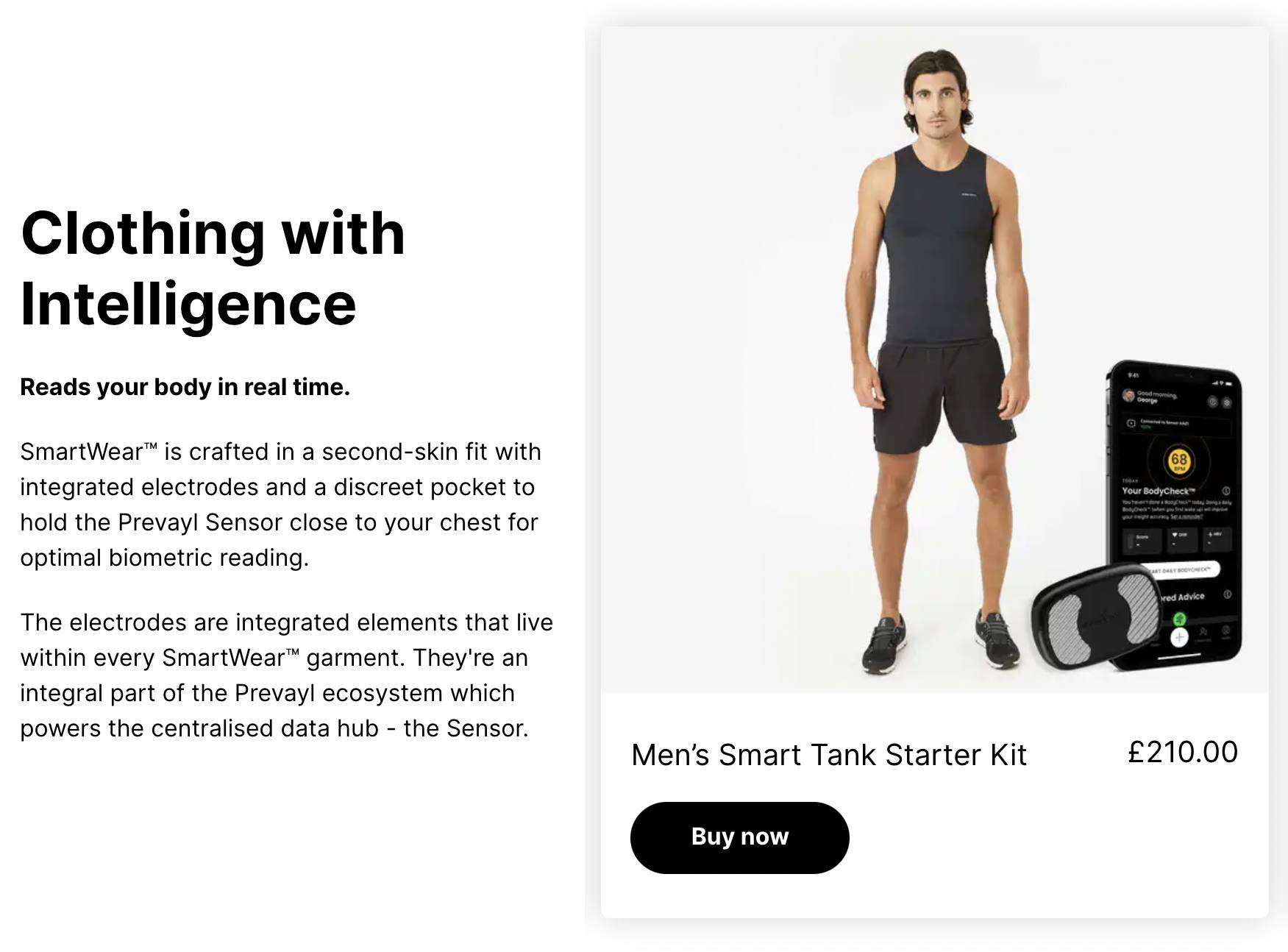The height and width of the screenshot is (952, 1288).
Task: Tap the heart-icon metric tile on phone
Action: [x=1182, y=540]
